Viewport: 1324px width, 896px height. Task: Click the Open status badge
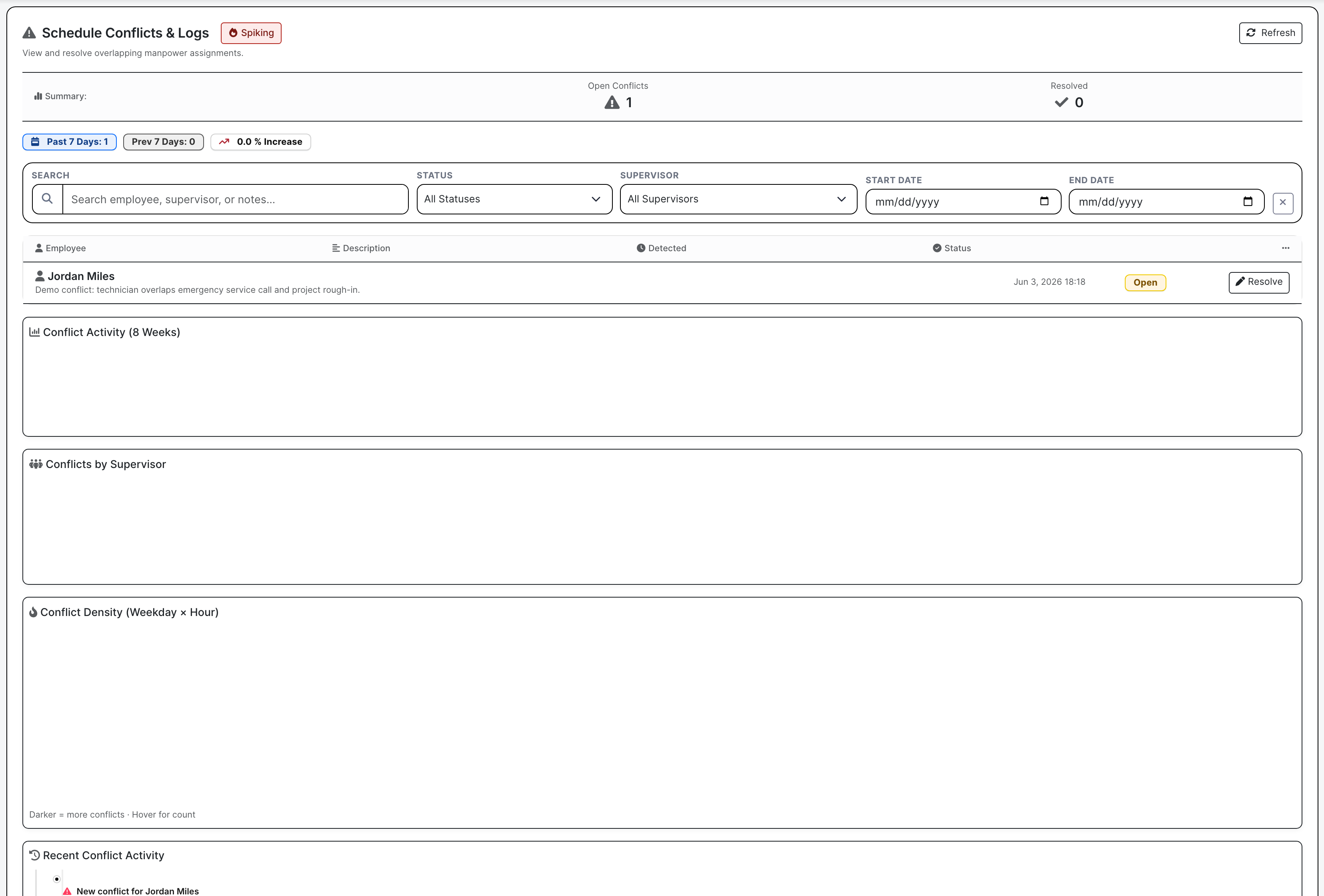[1145, 282]
